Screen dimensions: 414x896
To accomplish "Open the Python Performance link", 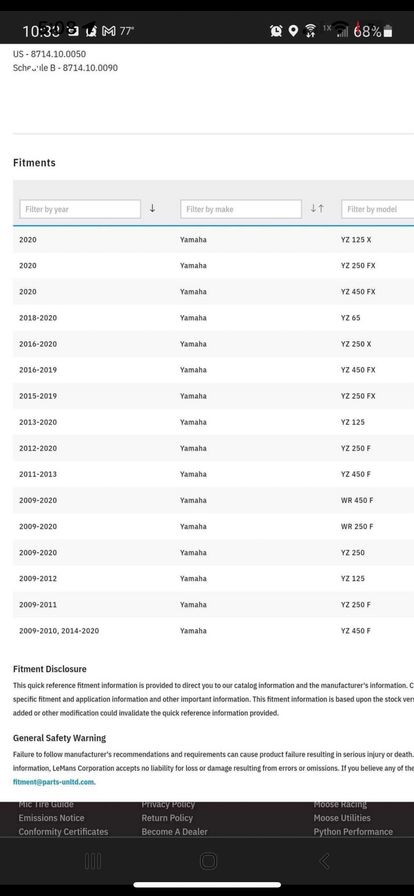I will [x=353, y=831].
